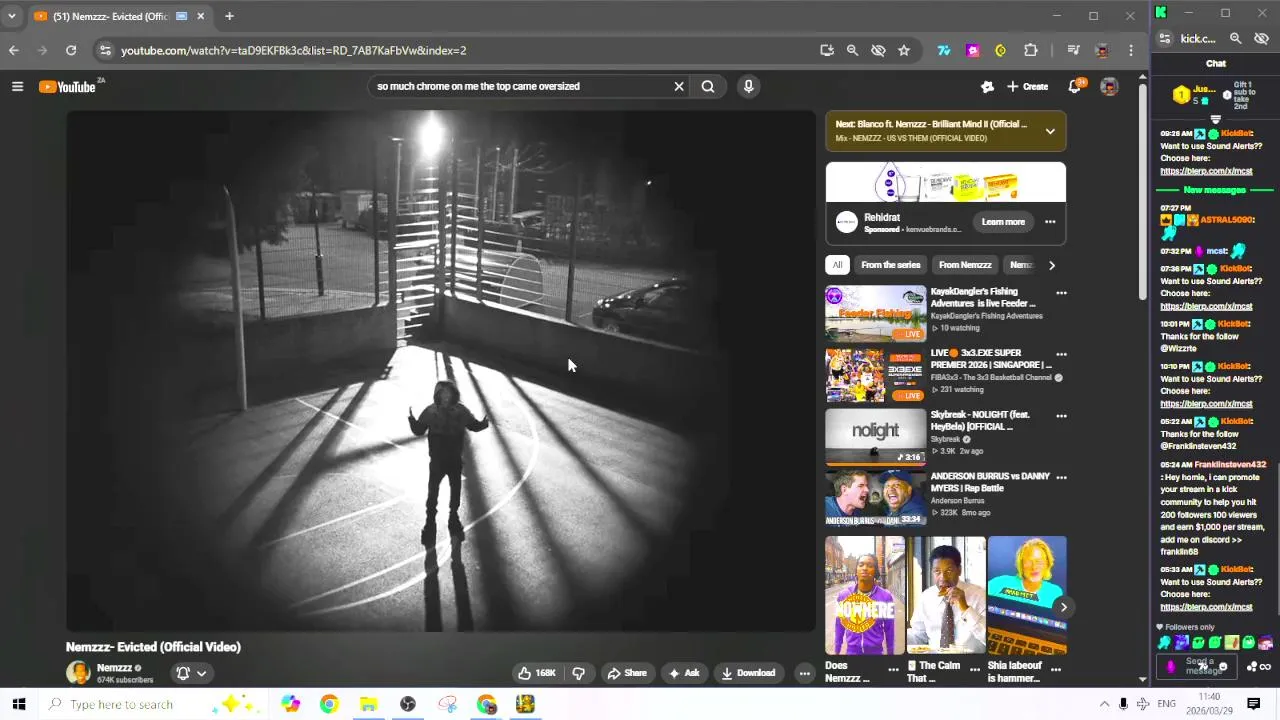
Task: Open Chrome extensions puzzle icon
Action: [1031, 50]
